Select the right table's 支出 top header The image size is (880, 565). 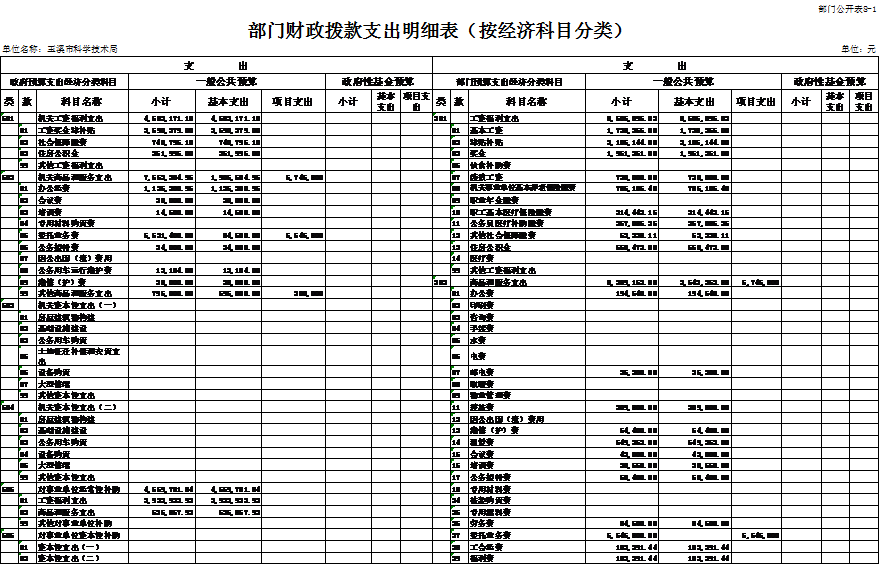(653, 66)
